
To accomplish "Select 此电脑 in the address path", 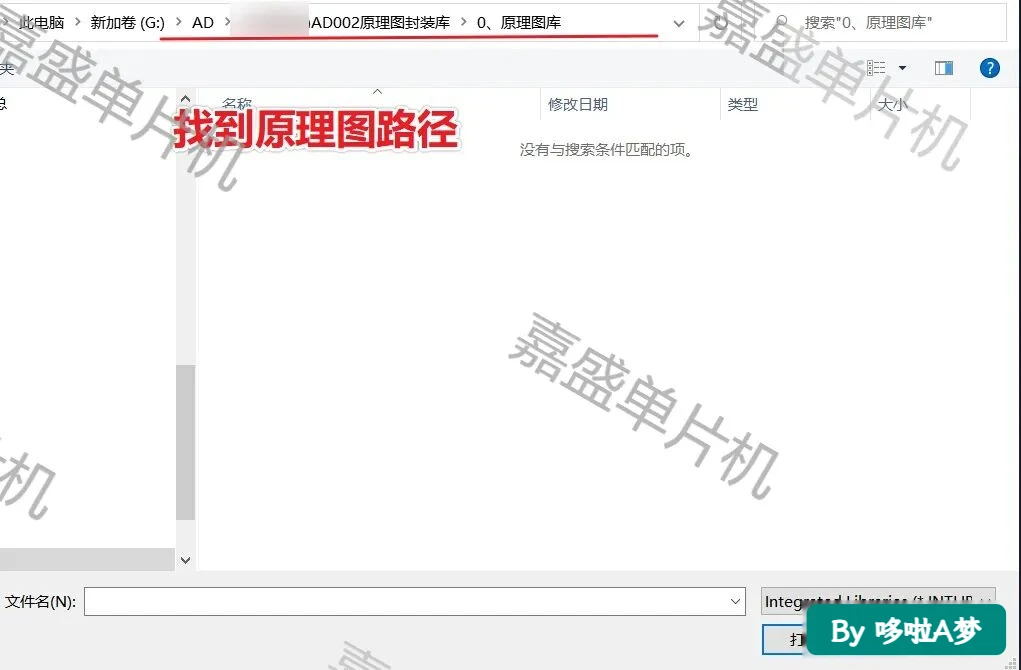I will click(x=42, y=23).
